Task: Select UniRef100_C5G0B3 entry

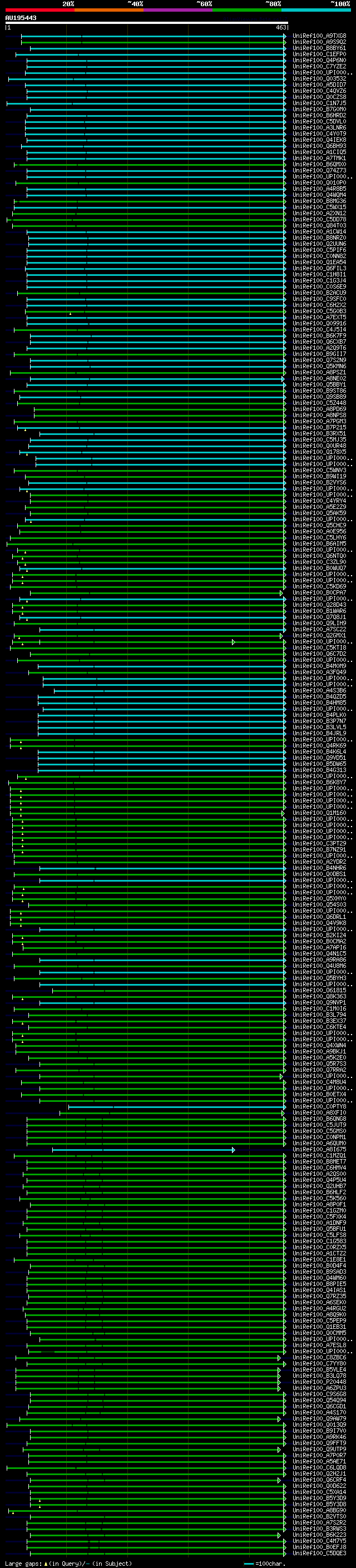Action: click(319, 311)
